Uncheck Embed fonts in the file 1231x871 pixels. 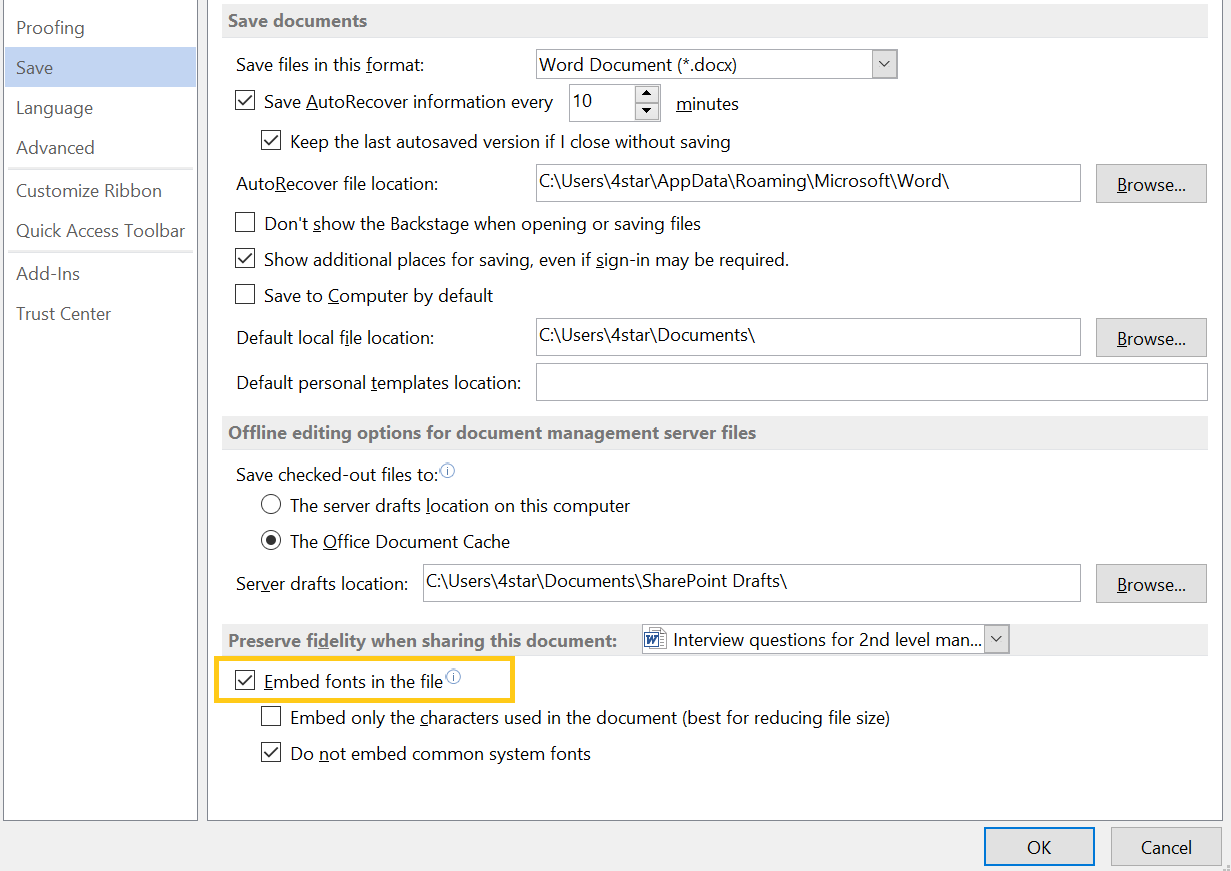click(245, 681)
